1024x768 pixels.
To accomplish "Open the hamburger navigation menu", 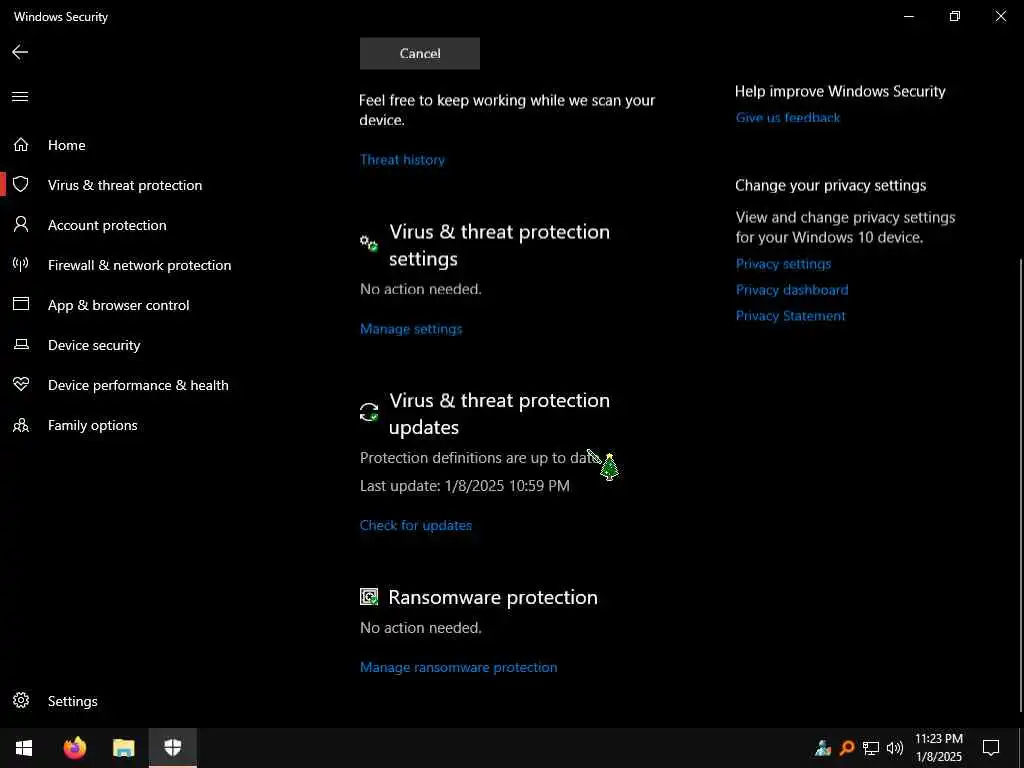I will [x=20, y=97].
